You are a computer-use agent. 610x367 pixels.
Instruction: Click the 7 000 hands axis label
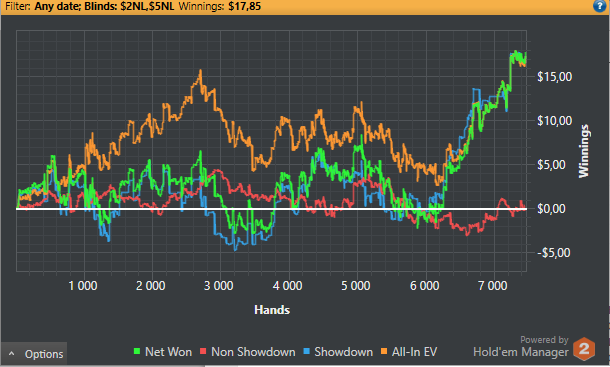[493, 286]
